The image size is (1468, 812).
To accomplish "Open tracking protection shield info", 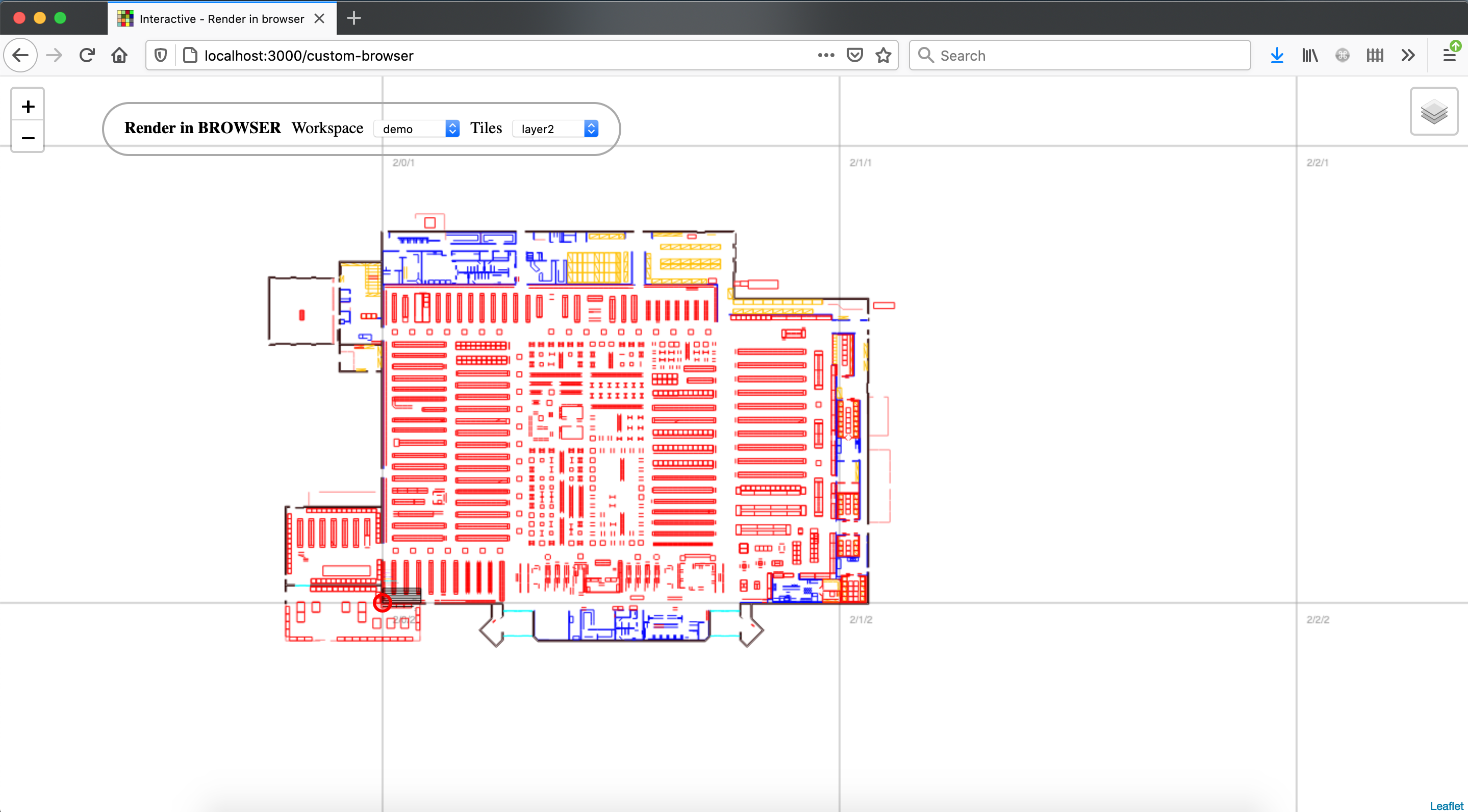I will pyautogui.click(x=161, y=55).
